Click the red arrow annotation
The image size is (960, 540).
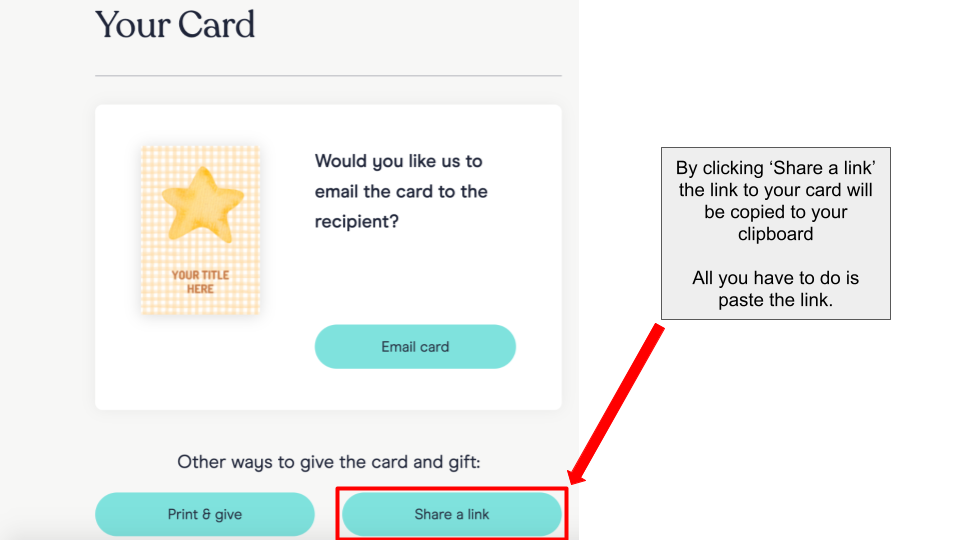click(616, 404)
